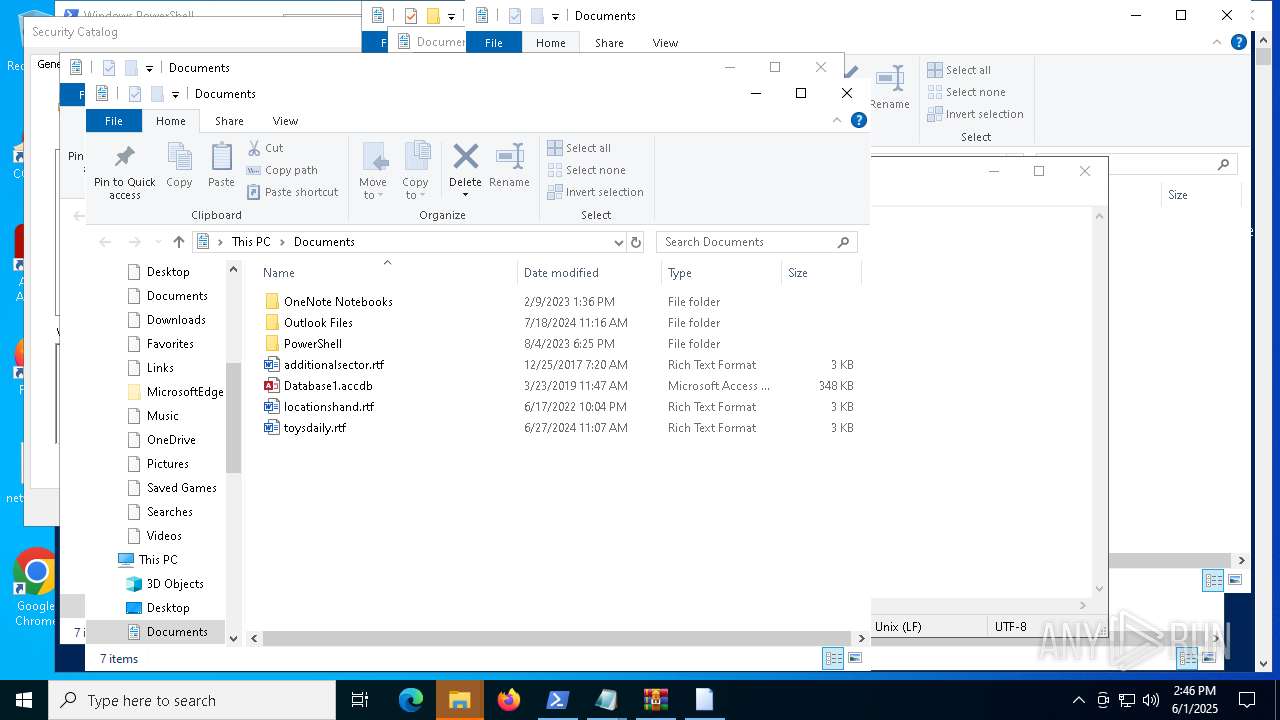Click the Delete X icon
The width and height of the screenshot is (1280, 720).
coord(465,156)
